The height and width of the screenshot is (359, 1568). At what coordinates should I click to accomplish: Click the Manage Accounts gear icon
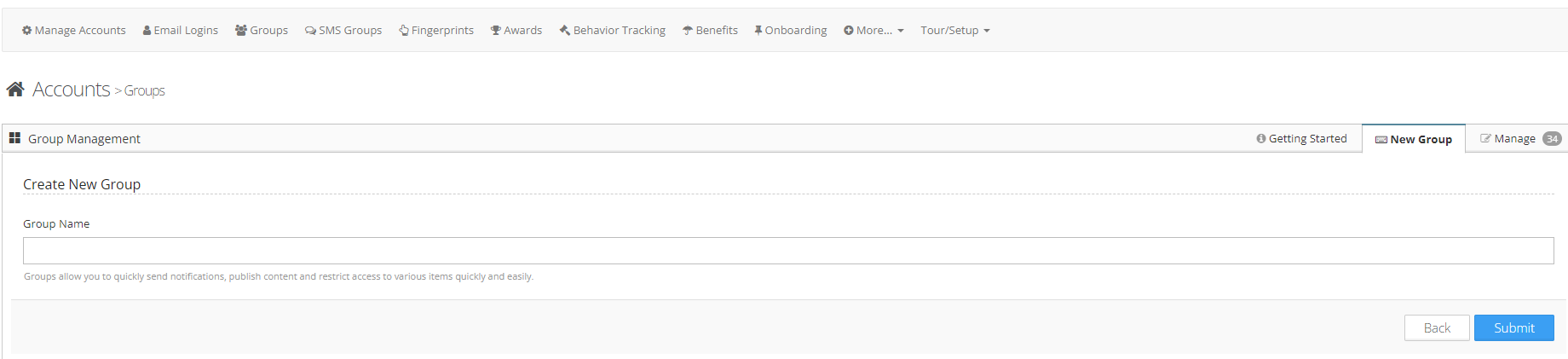26,31
